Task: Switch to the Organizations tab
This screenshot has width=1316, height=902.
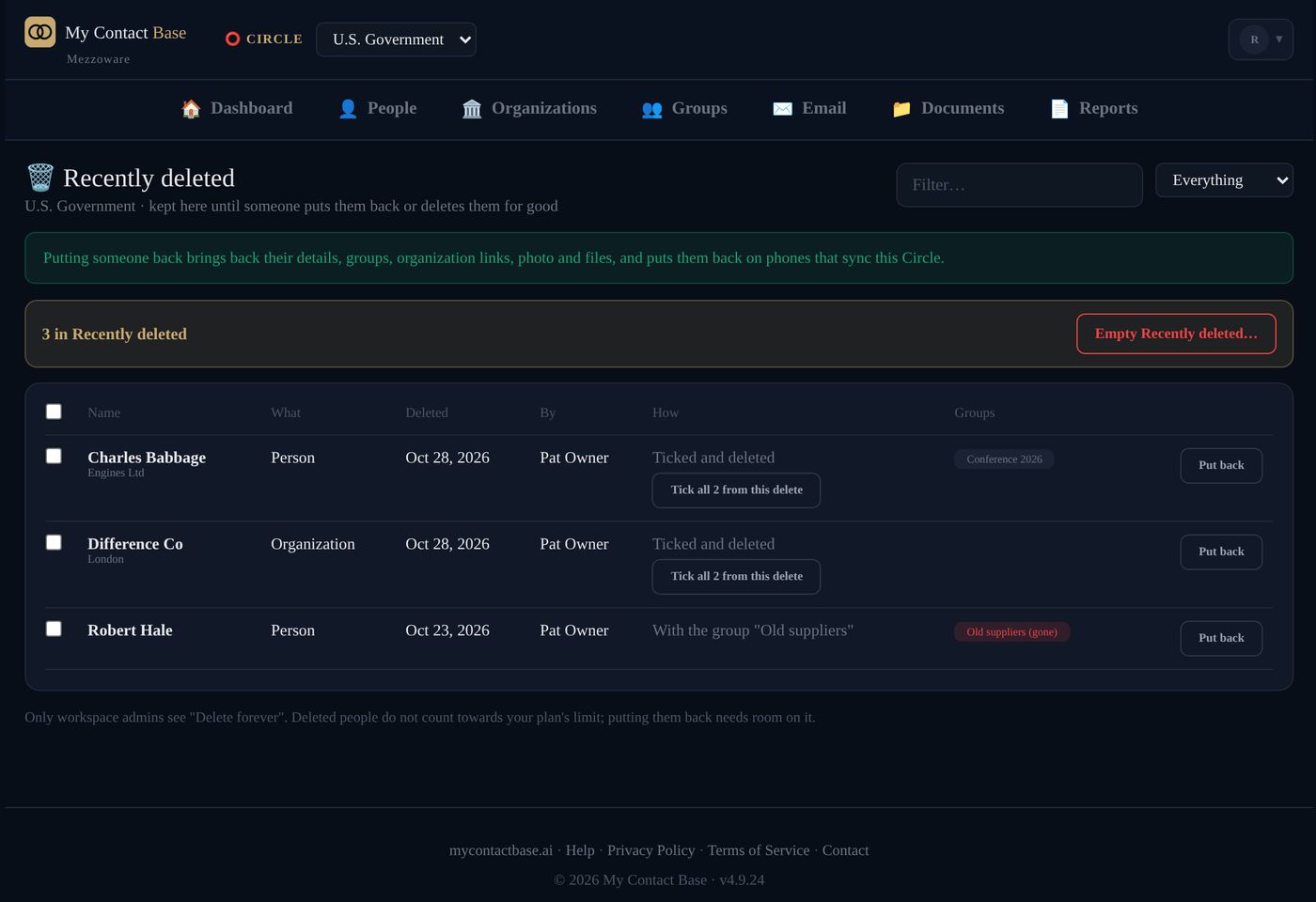Action: [x=529, y=109]
